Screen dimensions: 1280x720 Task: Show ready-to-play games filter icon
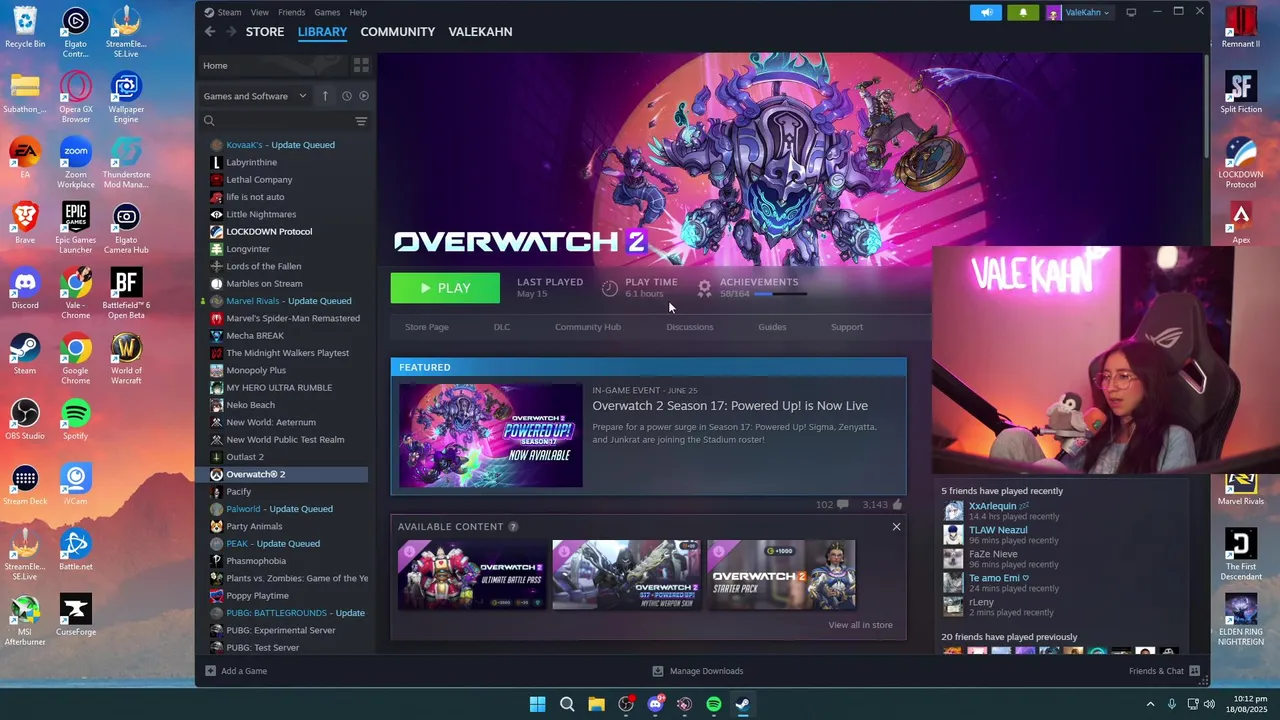(364, 96)
